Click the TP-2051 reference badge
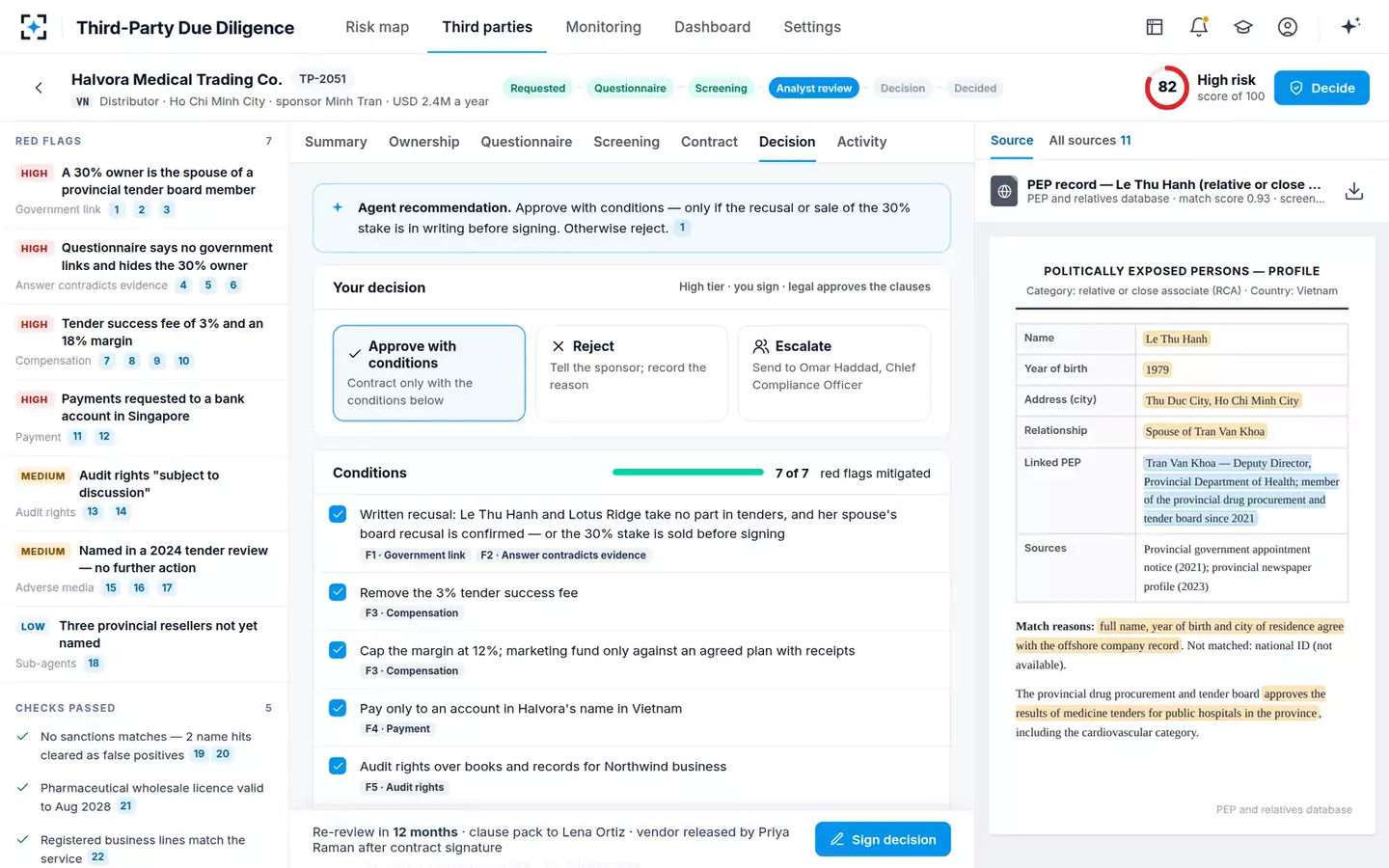Image resolution: width=1389 pixels, height=868 pixels. coord(322,79)
